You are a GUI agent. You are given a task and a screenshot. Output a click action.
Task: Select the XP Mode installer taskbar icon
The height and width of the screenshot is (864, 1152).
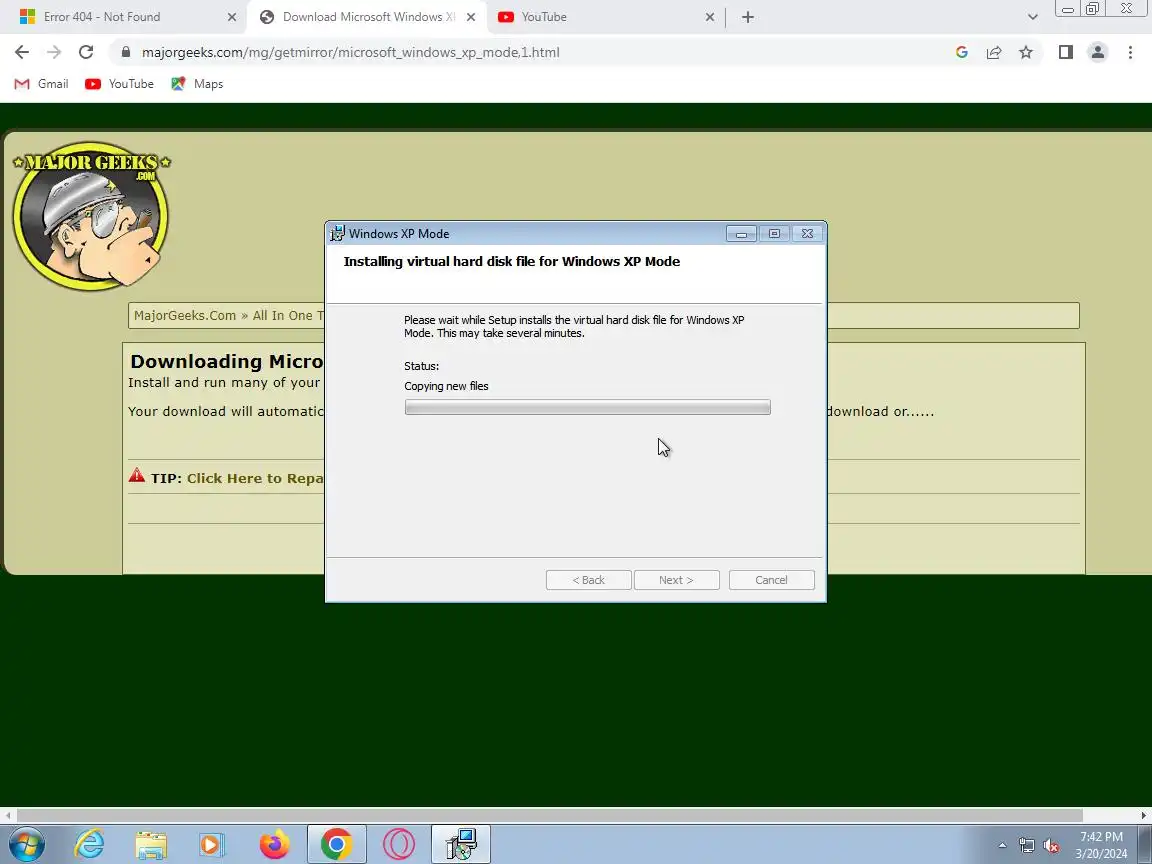(x=461, y=844)
